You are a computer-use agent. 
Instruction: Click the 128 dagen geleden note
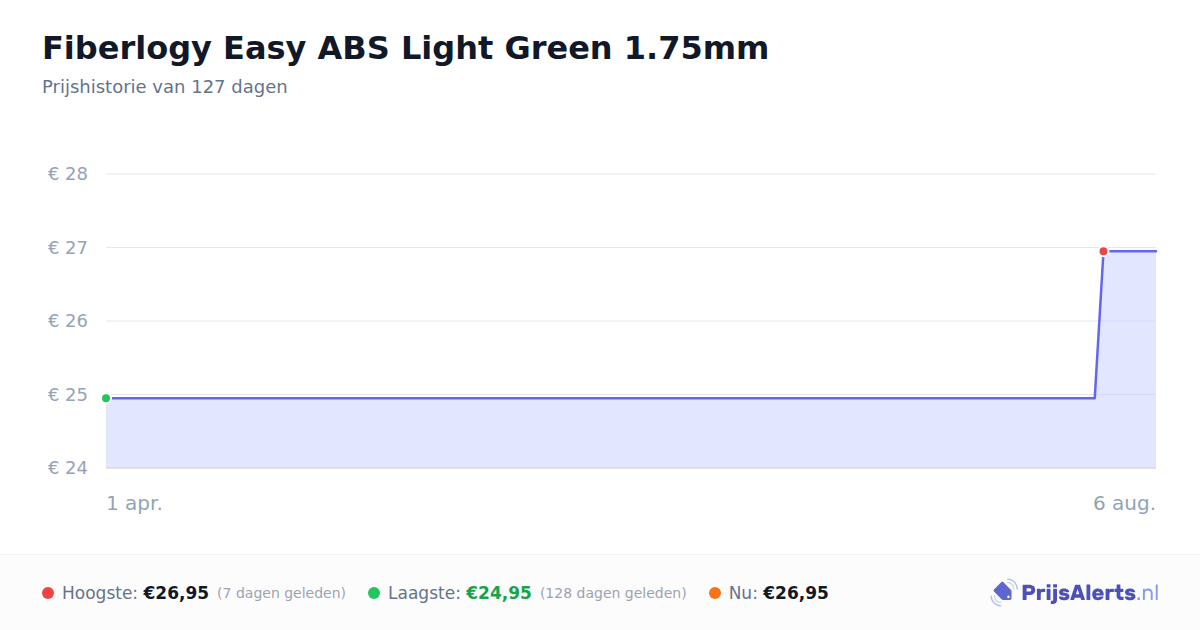tap(613, 593)
